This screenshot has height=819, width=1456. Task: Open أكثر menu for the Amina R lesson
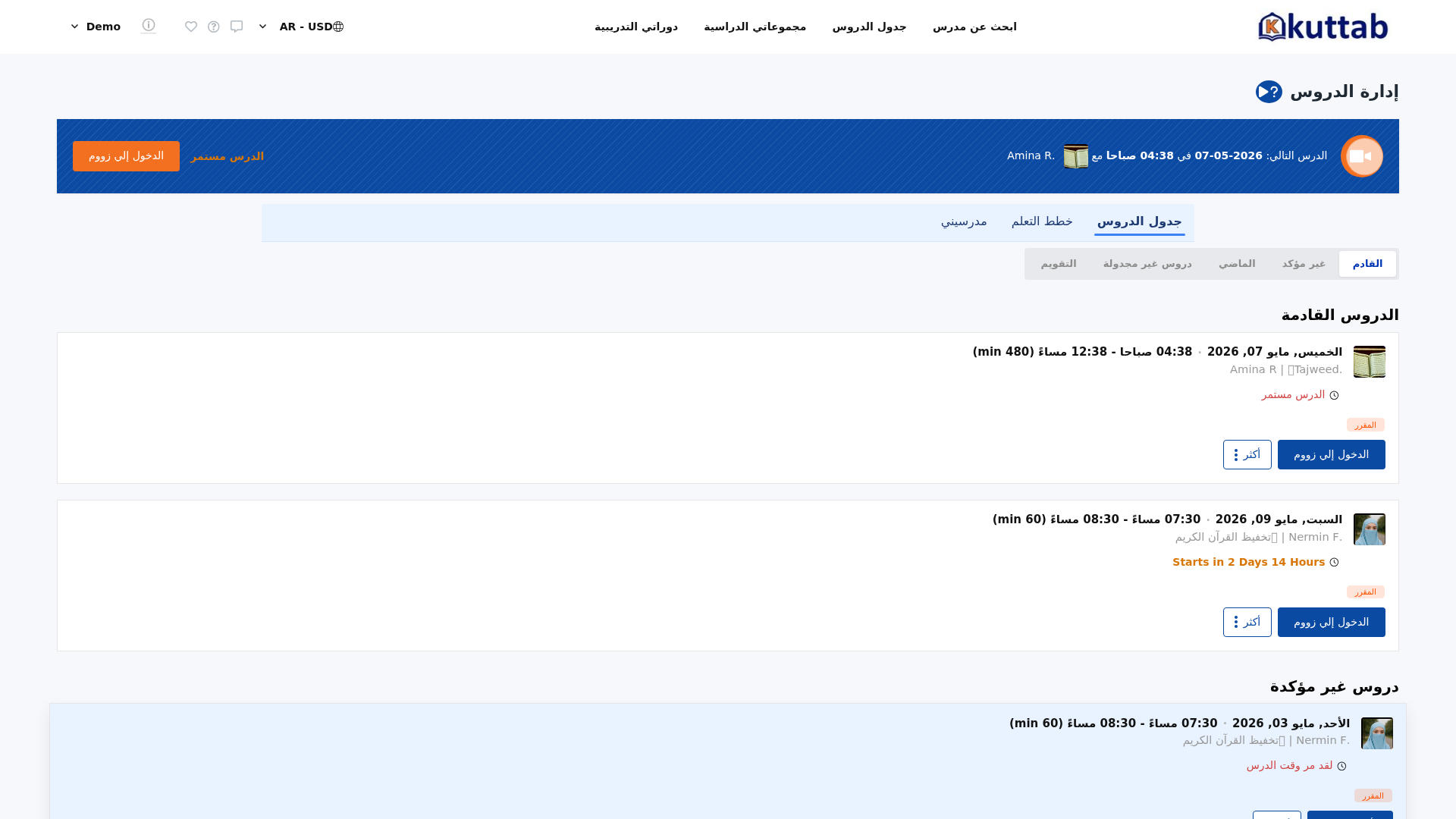click(x=1247, y=455)
